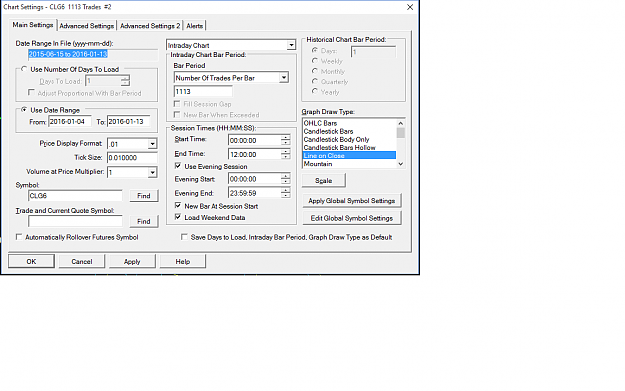Close the Chart Settings dialog
The width and height of the screenshot is (625, 391).
(x=410, y=7)
